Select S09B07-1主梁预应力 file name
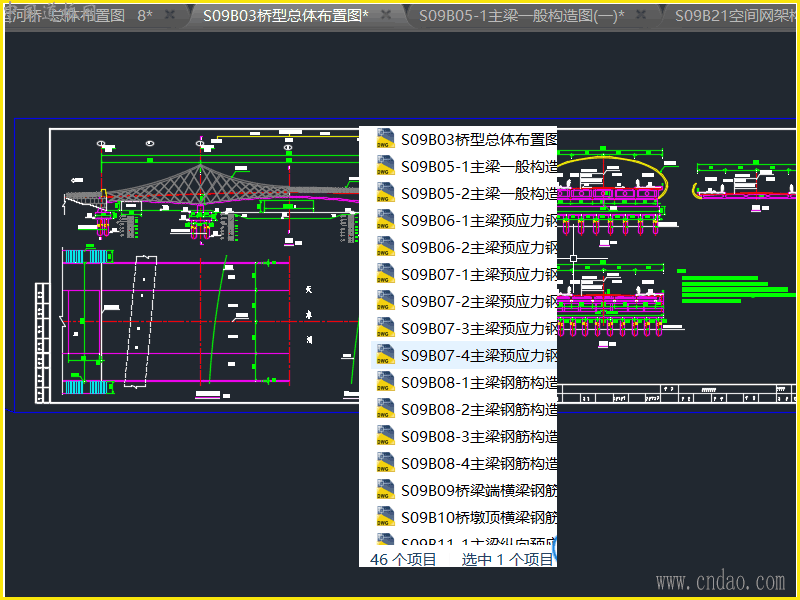800x600 pixels. [478, 274]
